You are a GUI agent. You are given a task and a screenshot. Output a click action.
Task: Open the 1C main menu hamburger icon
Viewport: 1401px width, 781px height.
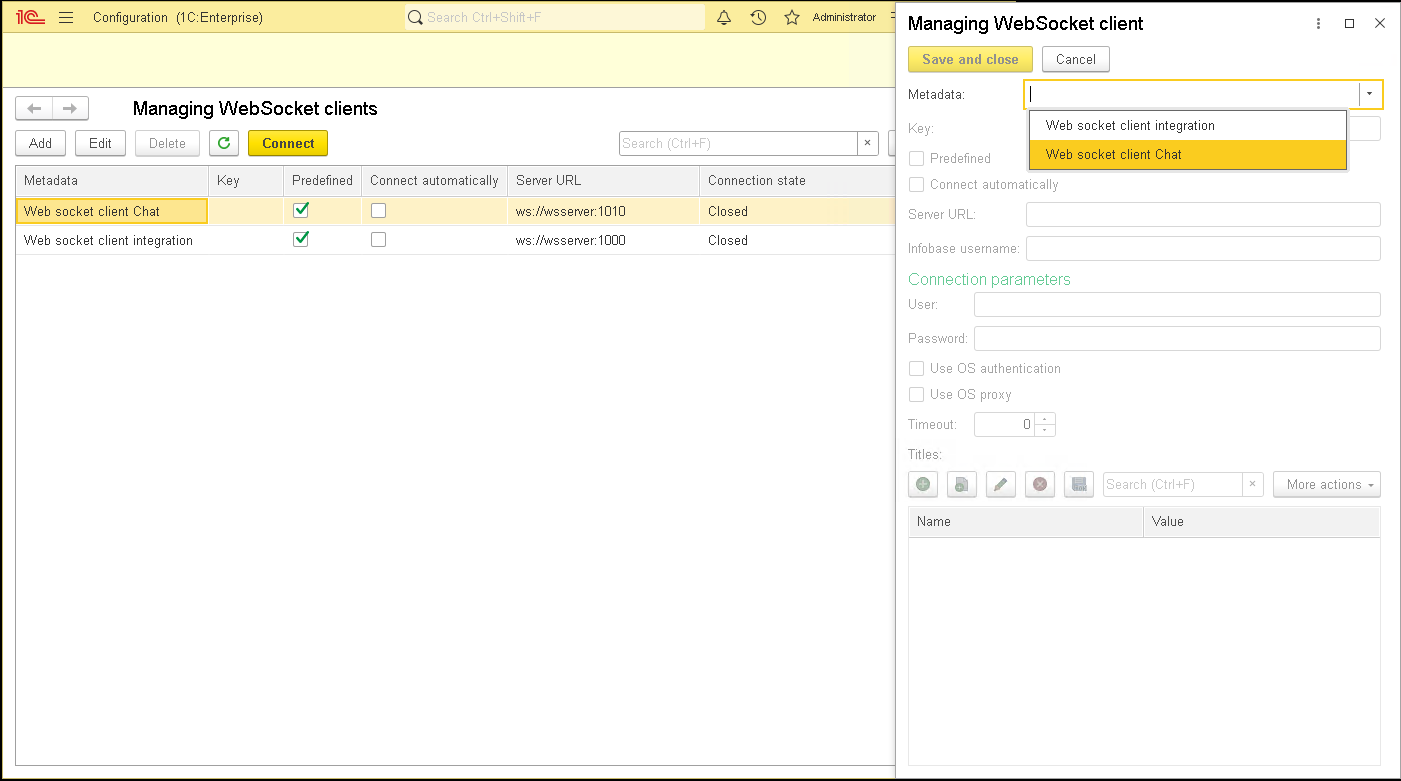click(x=66, y=17)
